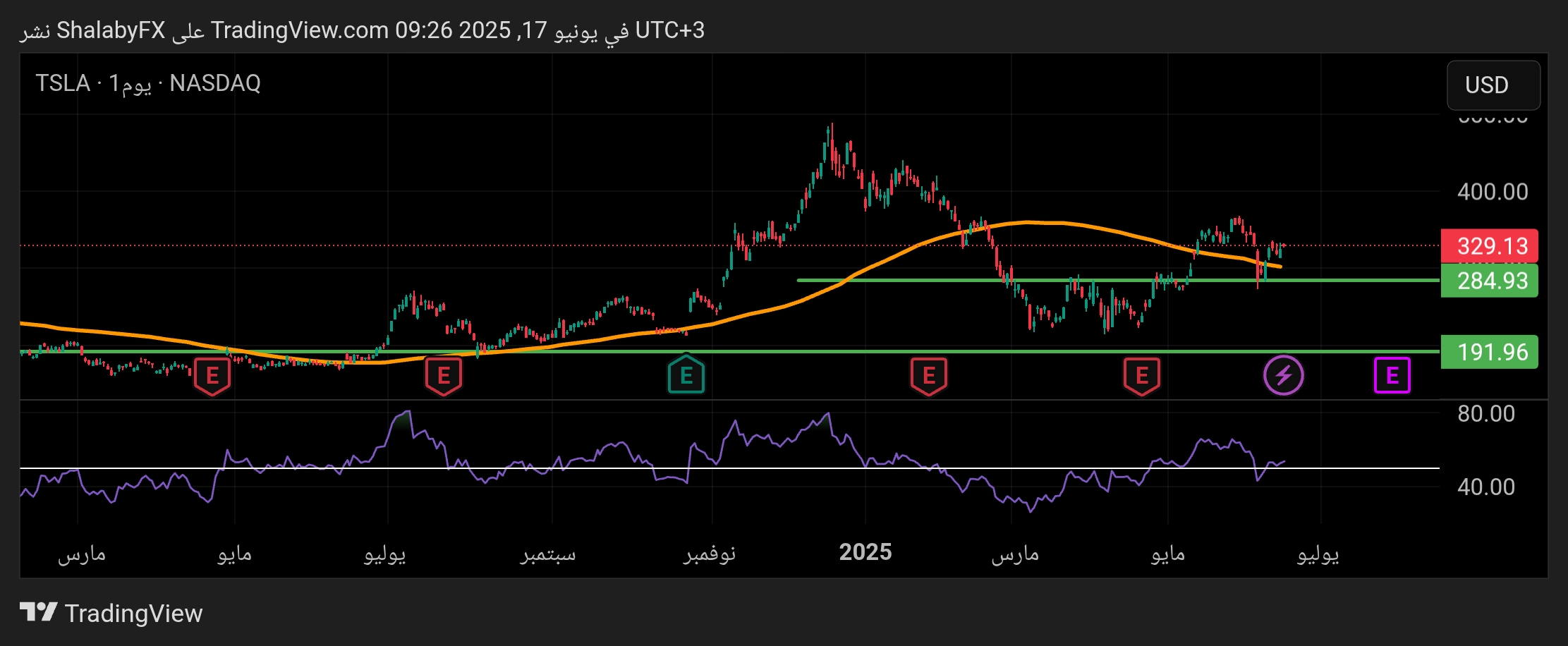Click the magenta upcoming earnings E icon
The image size is (1568, 646).
click(1392, 375)
